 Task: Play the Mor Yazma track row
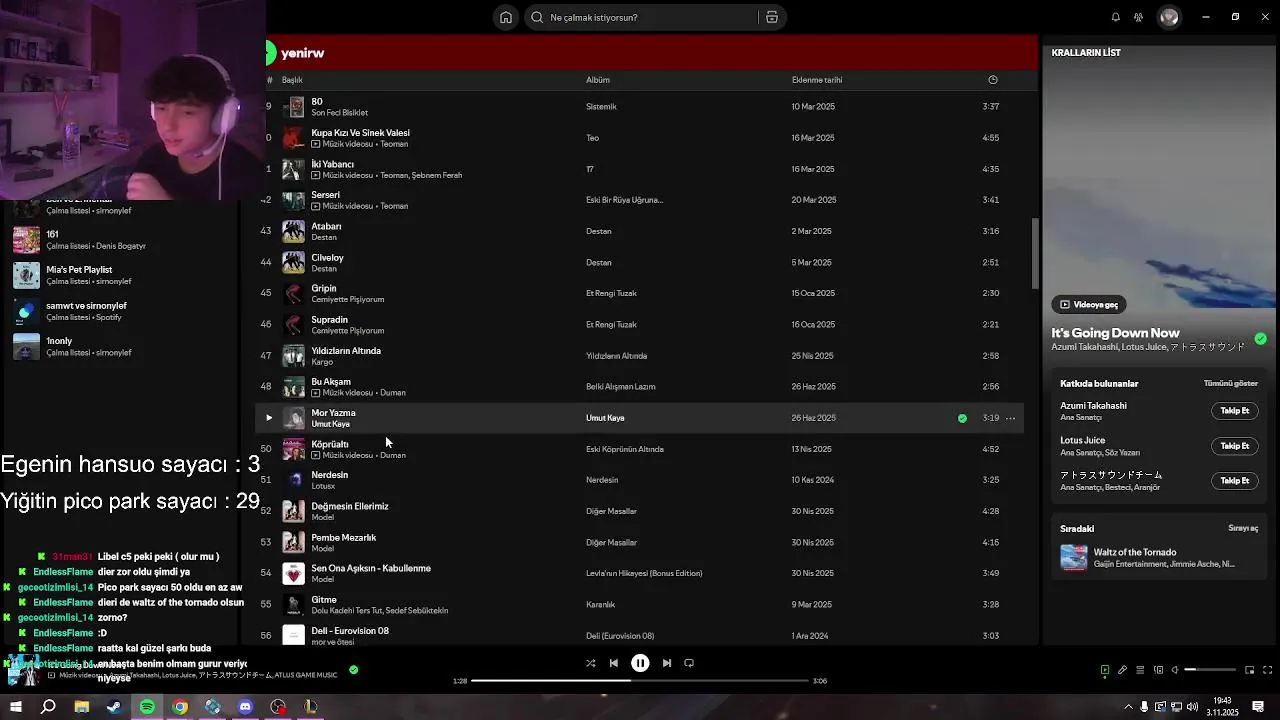[x=268, y=418]
